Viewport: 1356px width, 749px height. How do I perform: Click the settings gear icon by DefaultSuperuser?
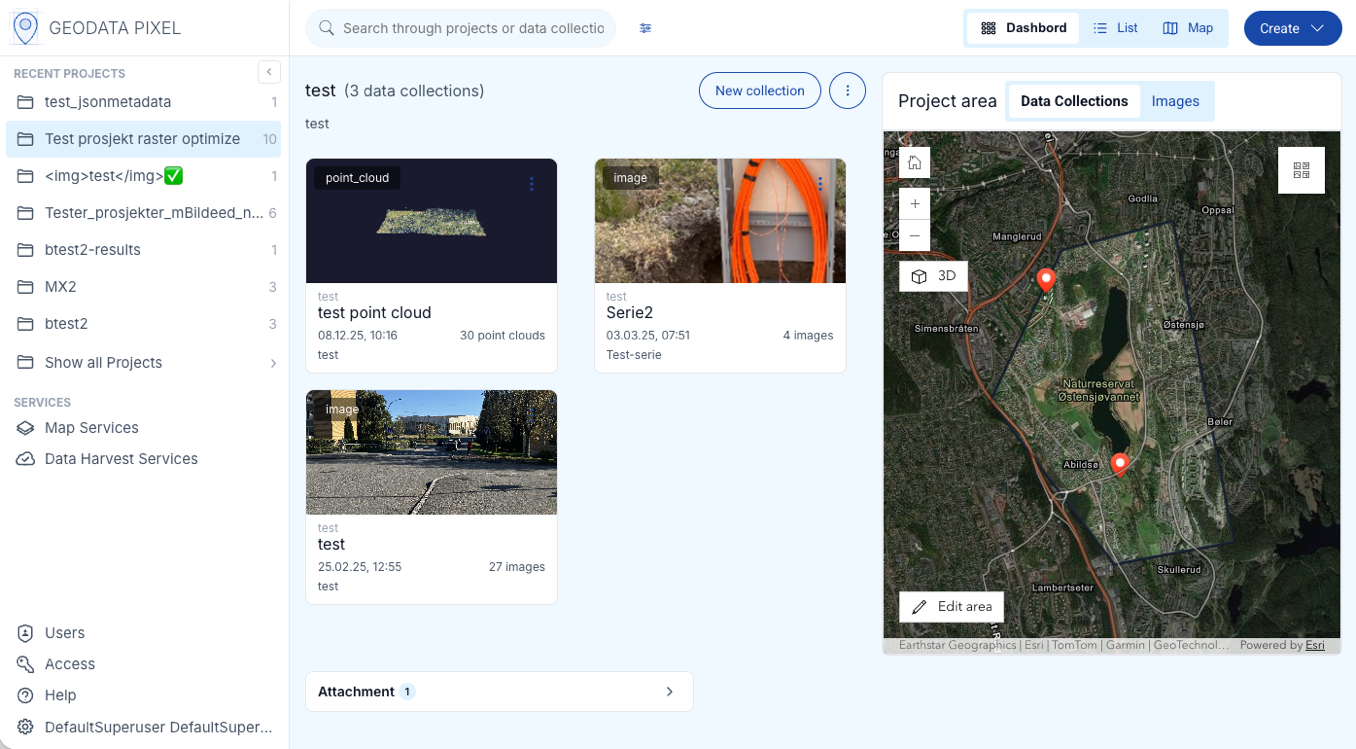[26, 727]
